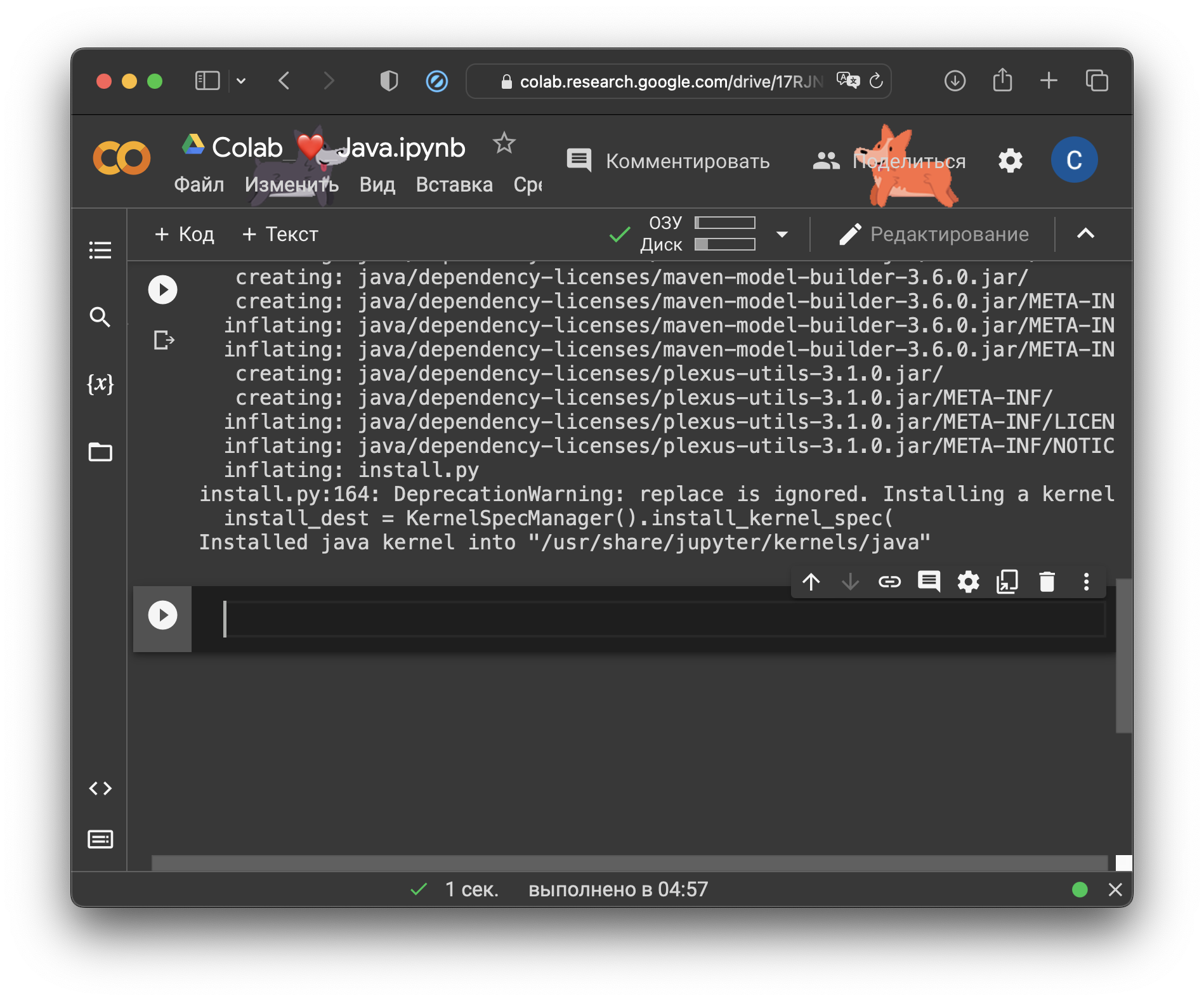Open the Файл menu
Image resolution: width=1204 pixels, height=1001 pixels.
199,185
